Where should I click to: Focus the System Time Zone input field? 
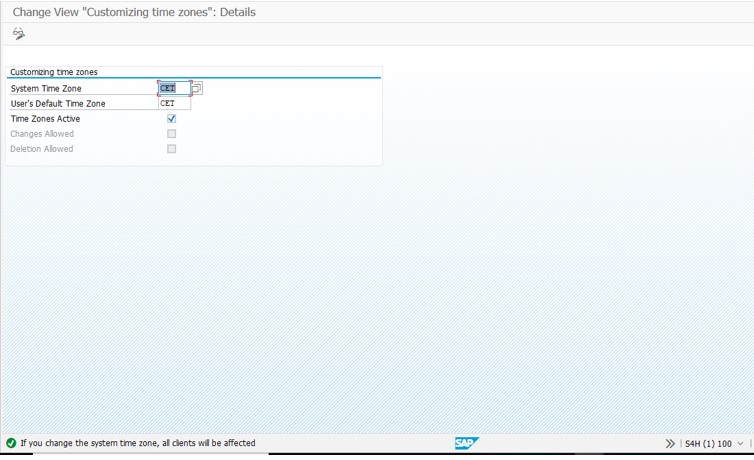[175, 88]
